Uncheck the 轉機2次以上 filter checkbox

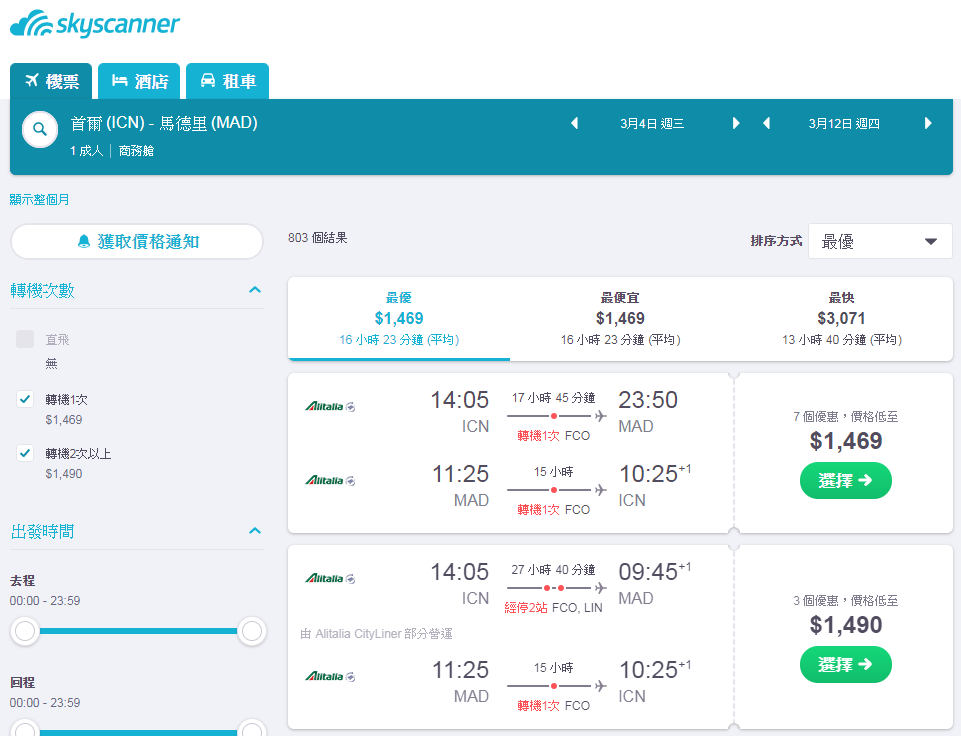point(25,453)
